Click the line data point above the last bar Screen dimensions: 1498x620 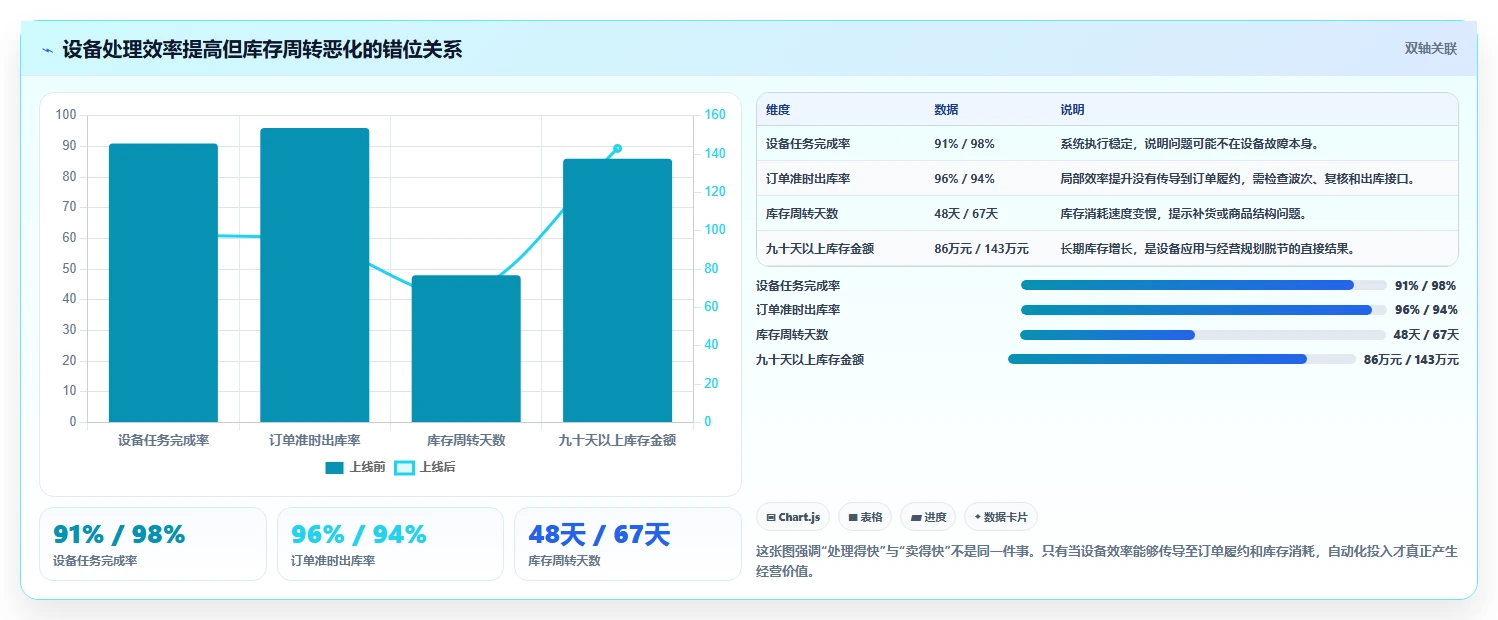pos(617,148)
